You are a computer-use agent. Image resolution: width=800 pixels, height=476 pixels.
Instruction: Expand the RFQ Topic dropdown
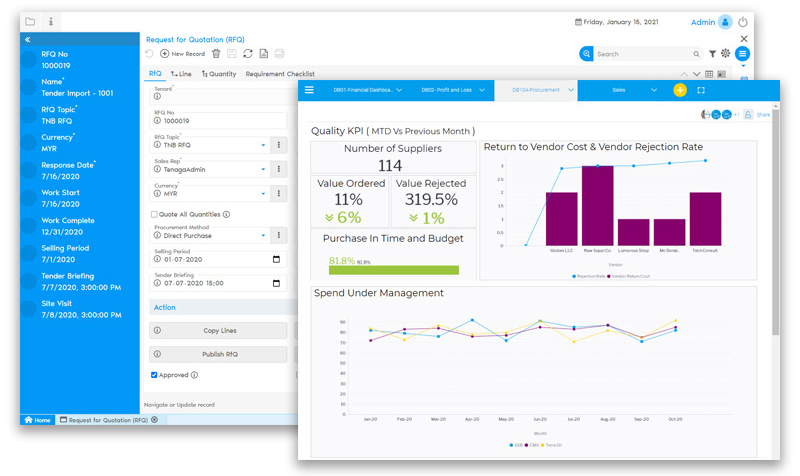tap(264, 145)
